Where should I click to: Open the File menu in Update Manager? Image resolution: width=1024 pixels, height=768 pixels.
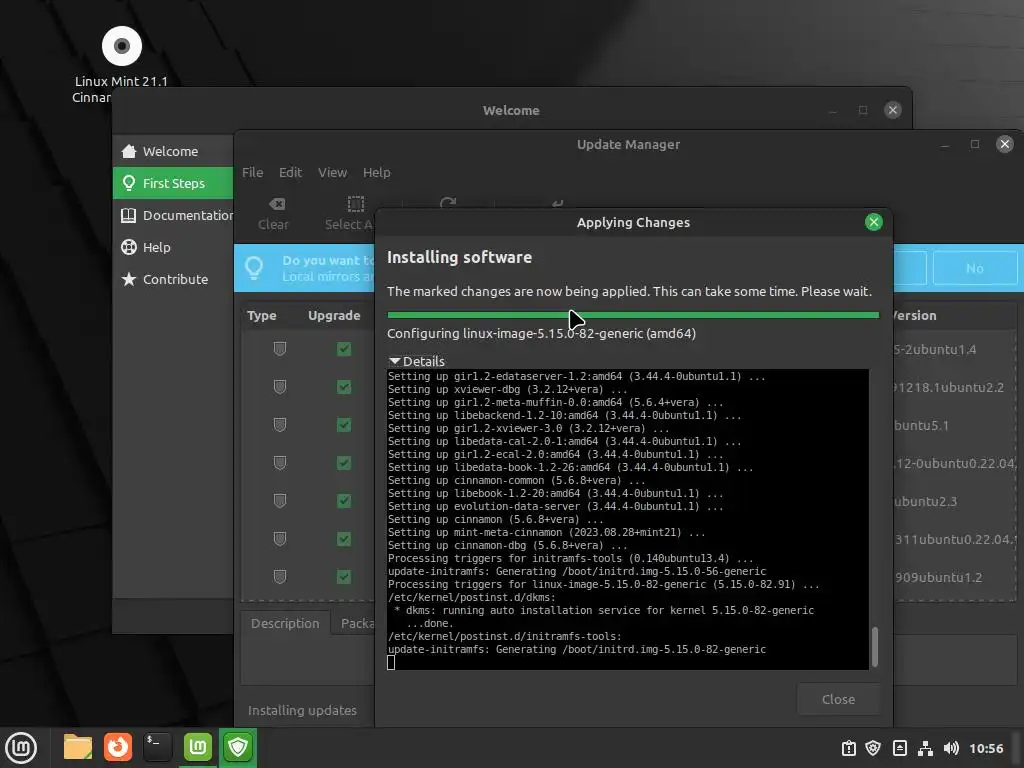(x=253, y=172)
